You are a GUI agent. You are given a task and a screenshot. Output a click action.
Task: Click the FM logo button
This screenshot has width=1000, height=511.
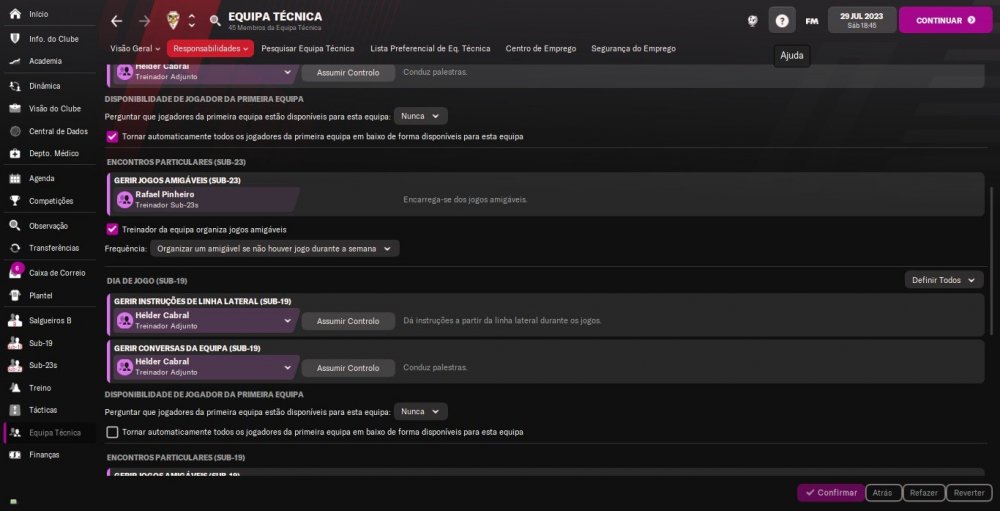pos(811,21)
